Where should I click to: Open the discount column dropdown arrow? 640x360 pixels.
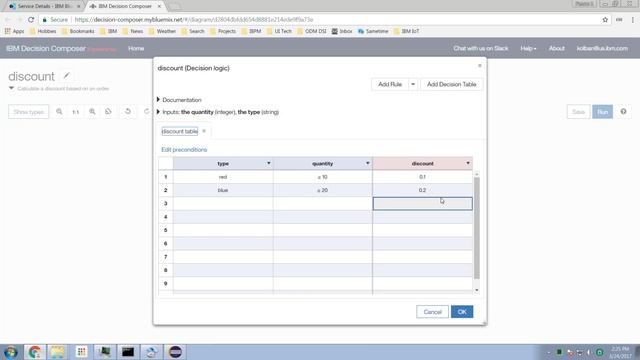[x=468, y=163]
